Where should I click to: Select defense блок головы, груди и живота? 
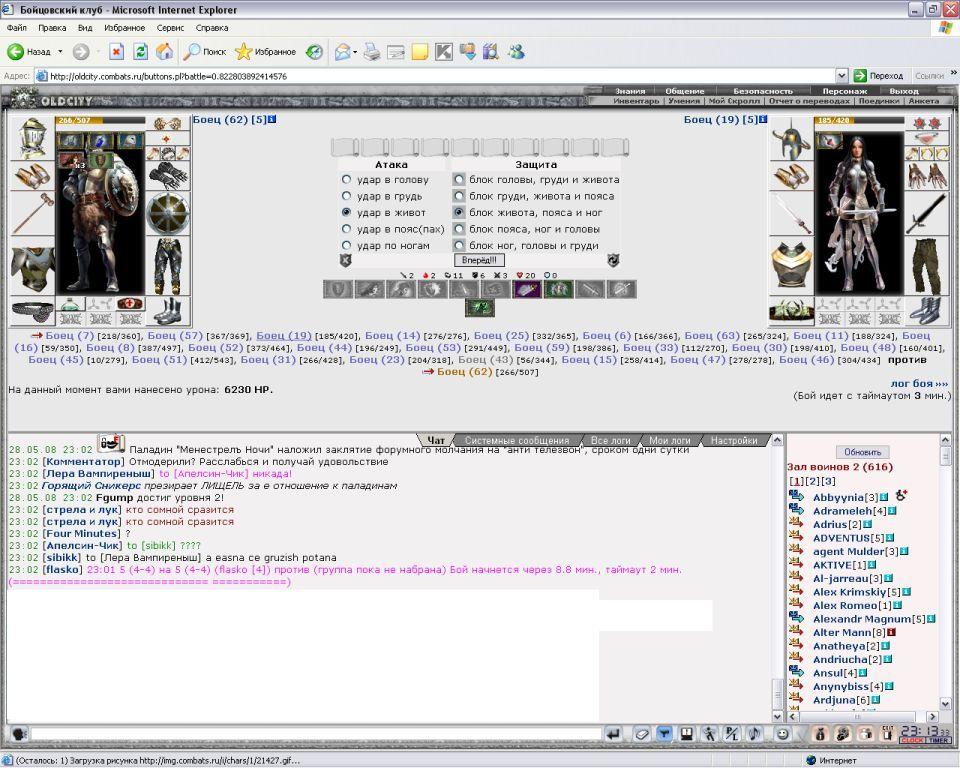[459, 179]
